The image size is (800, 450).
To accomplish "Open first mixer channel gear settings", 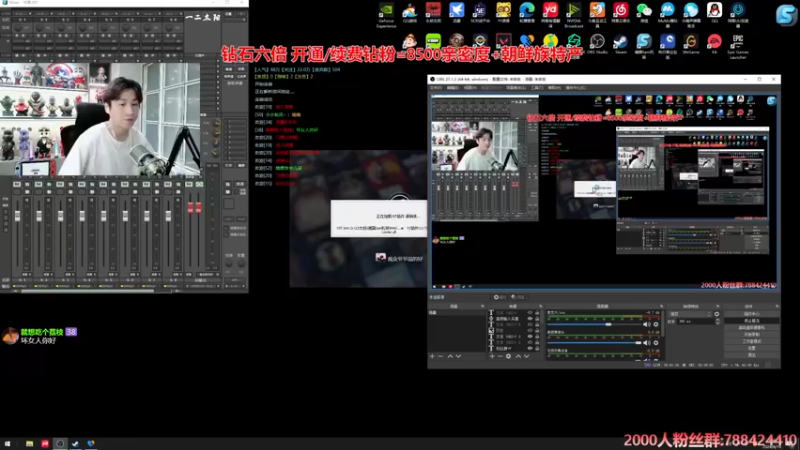I will coord(656,324).
